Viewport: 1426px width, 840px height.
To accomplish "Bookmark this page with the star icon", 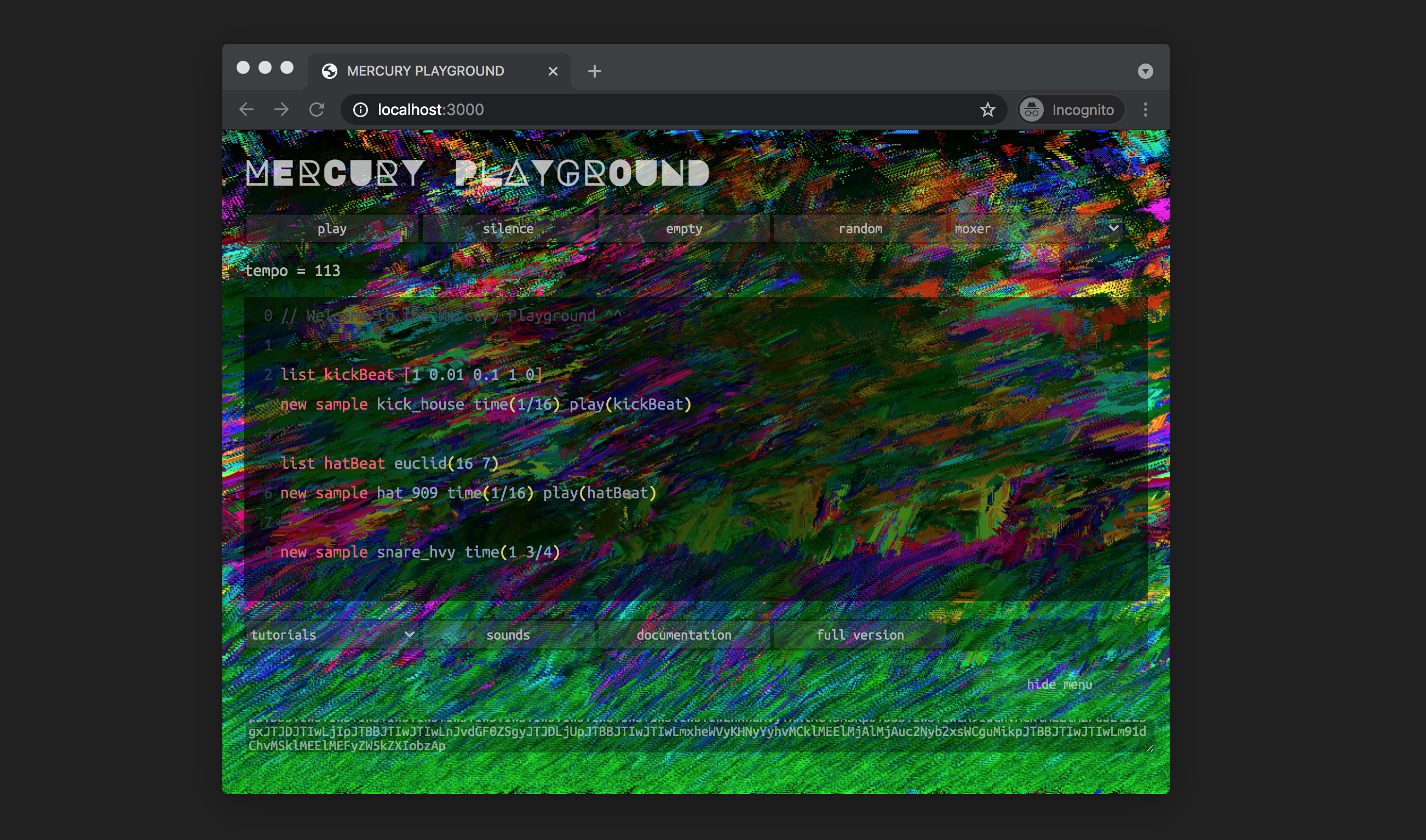I will click(x=988, y=110).
